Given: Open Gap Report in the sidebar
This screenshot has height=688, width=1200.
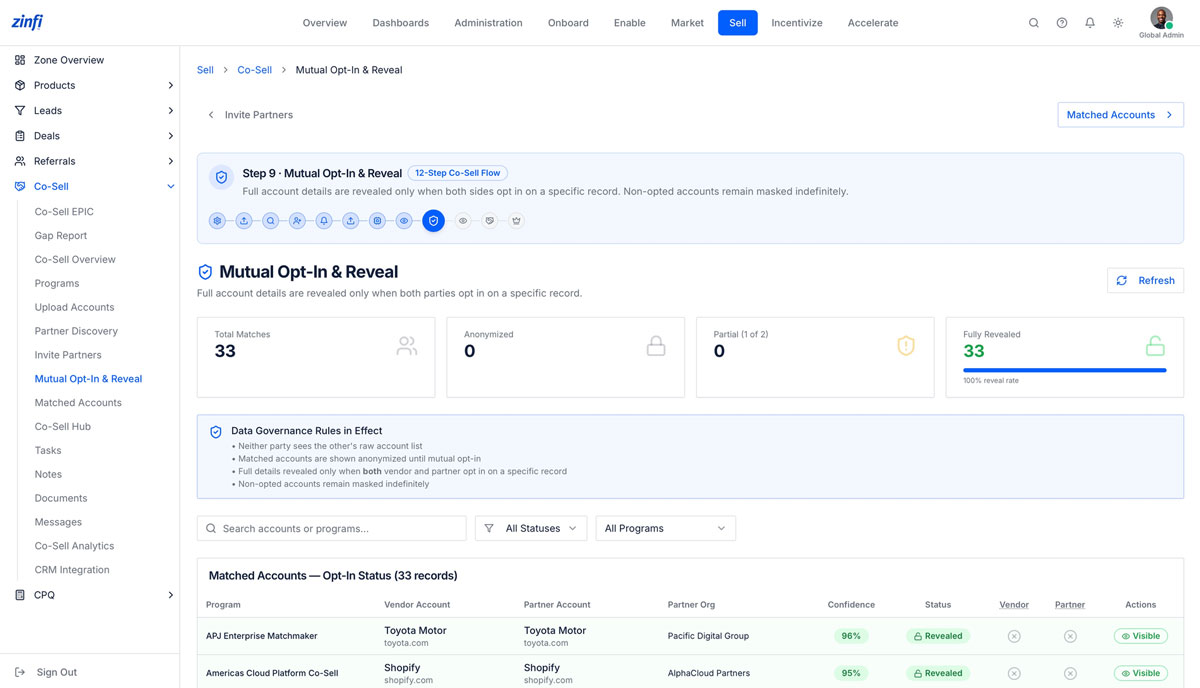Looking at the screenshot, I should pos(61,236).
